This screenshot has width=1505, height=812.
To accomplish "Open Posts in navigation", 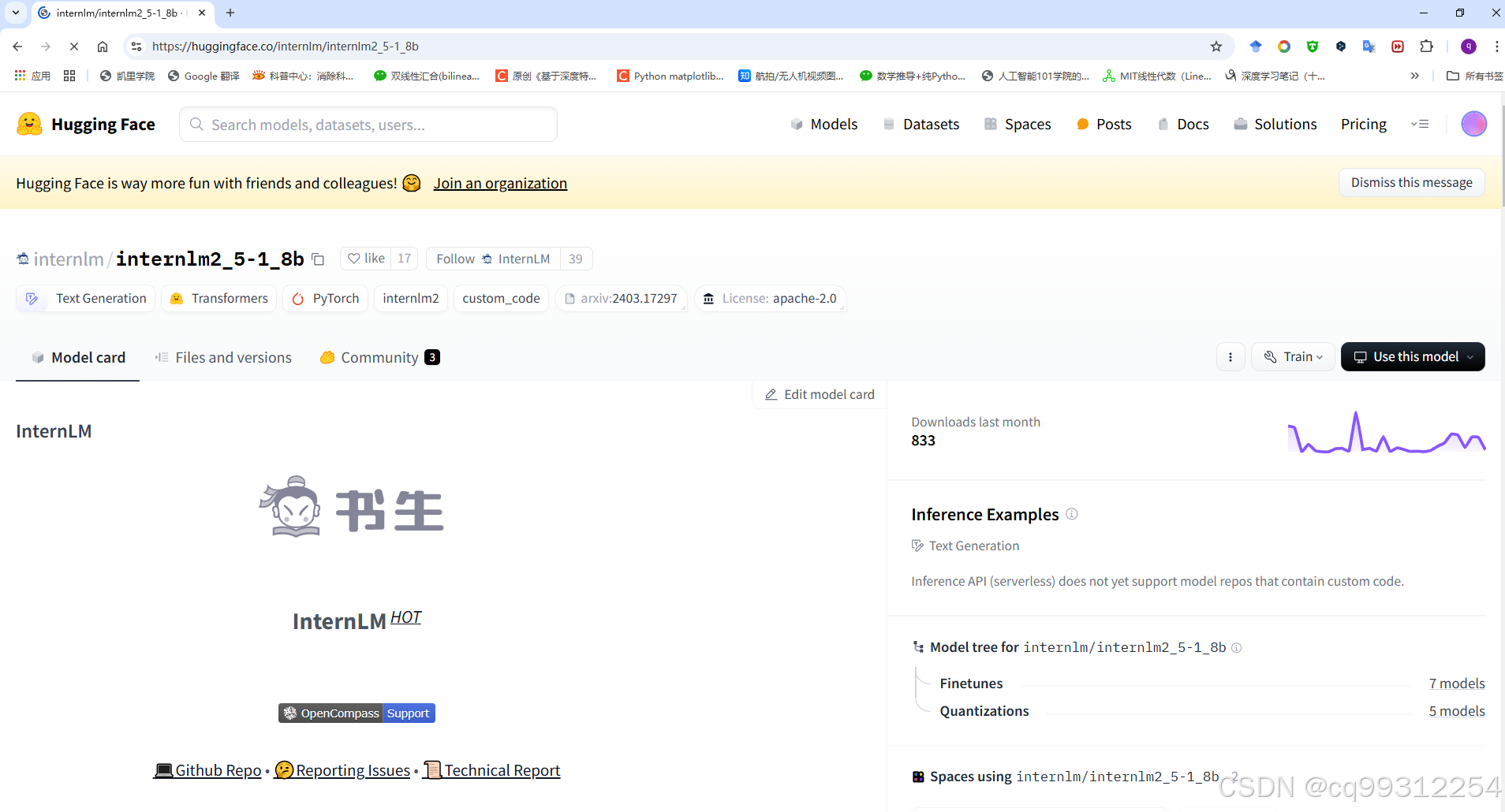I will coord(1104,125).
